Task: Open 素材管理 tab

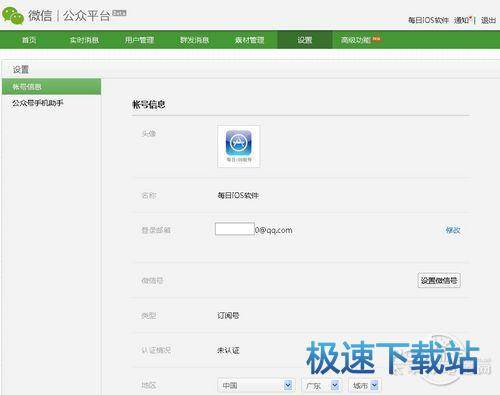Action: (x=249, y=40)
